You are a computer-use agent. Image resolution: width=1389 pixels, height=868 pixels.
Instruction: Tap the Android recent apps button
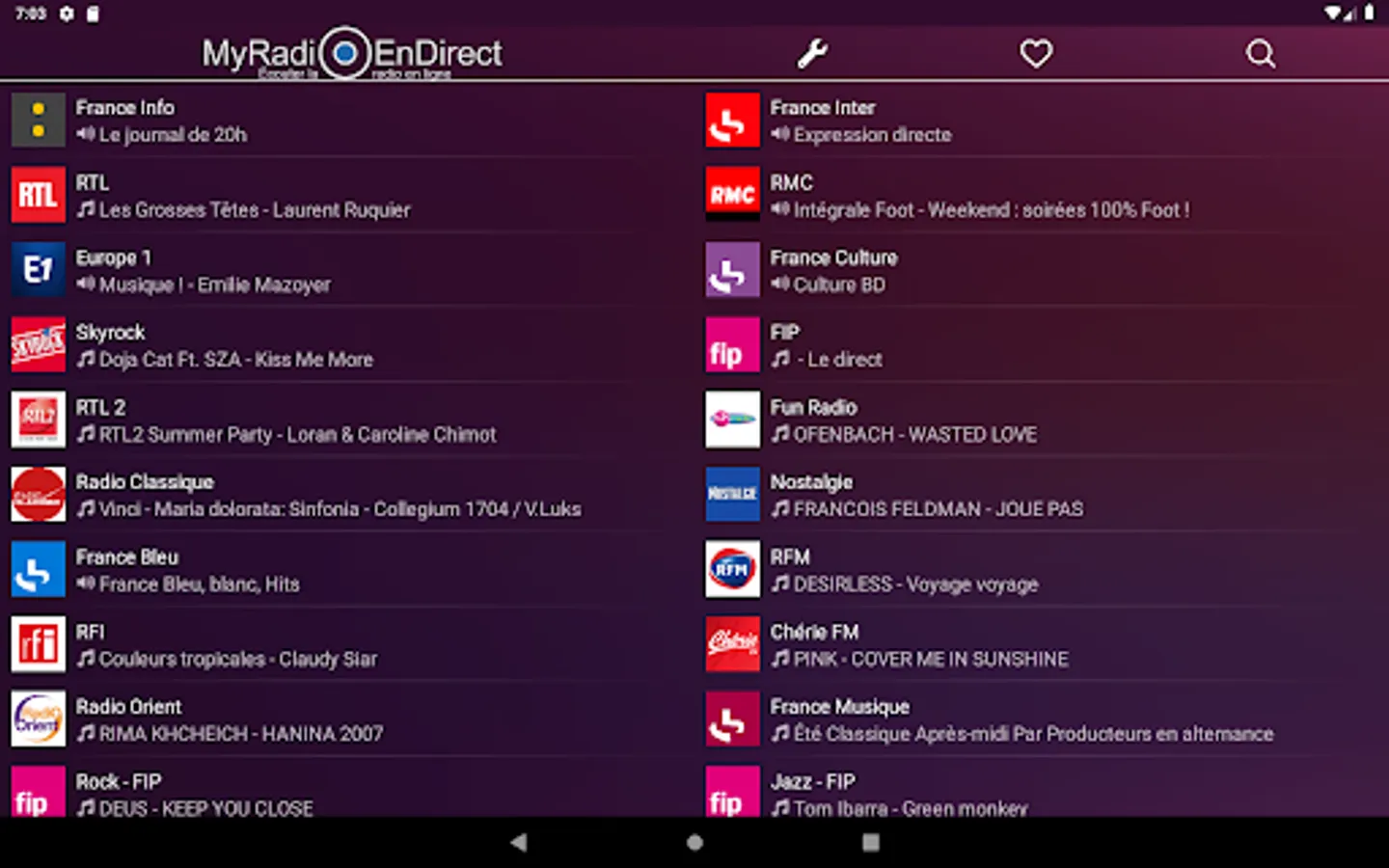coord(870,842)
